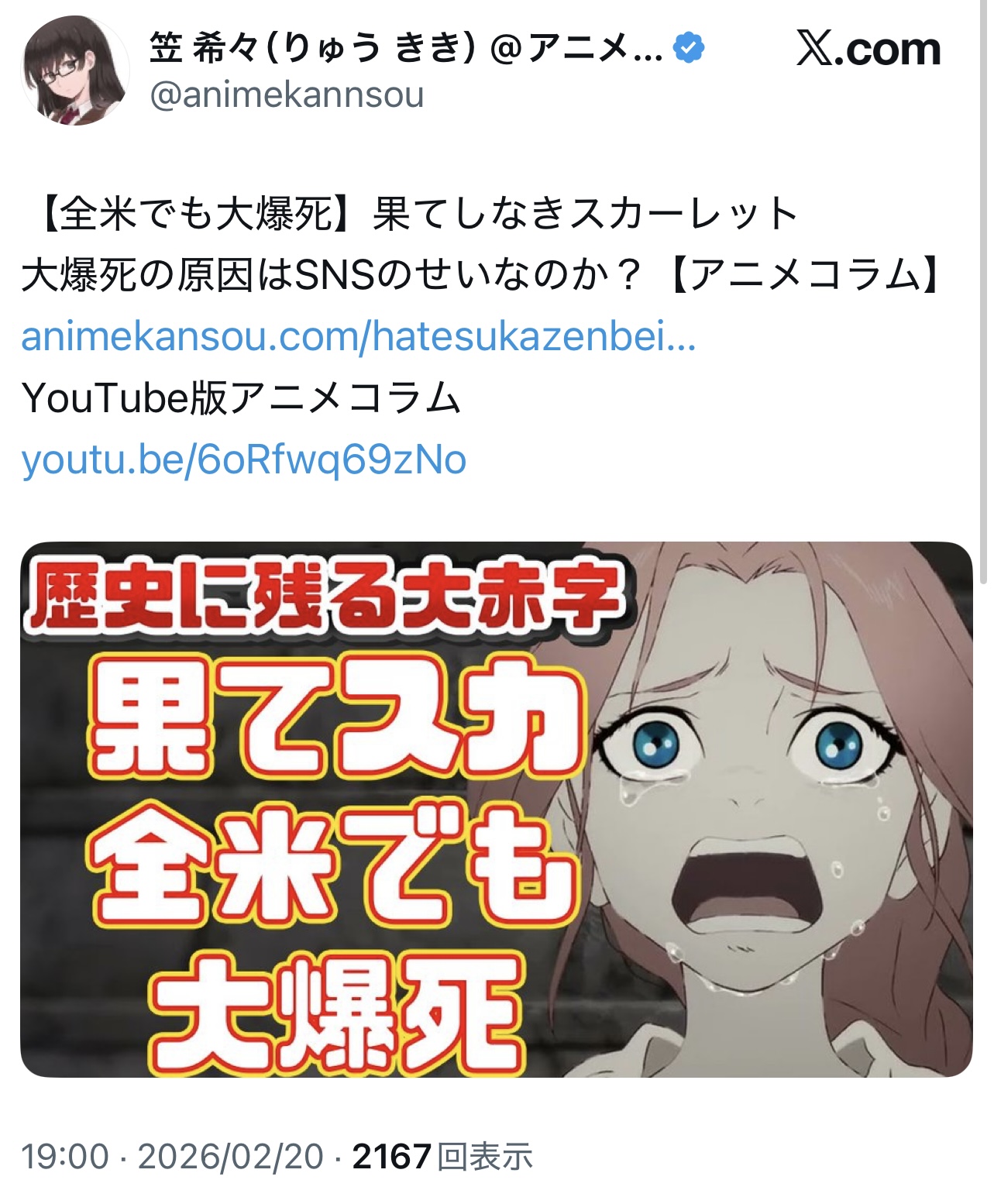Click the tweet line 大爆死の原因はSNSのせいなのか
The width and height of the screenshot is (994, 1204).
pyautogui.click(x=332, y=275)
